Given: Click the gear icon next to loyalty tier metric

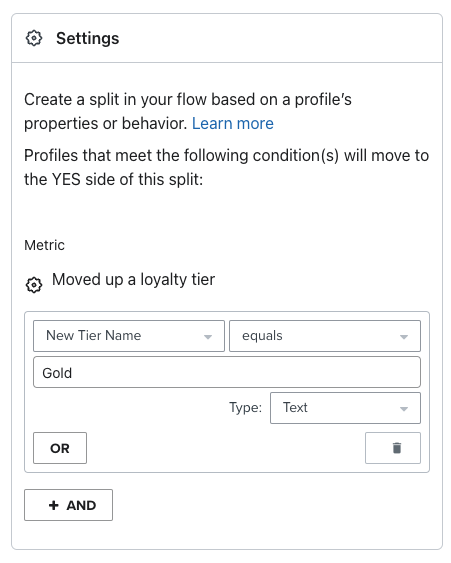Looking at the screenshot, I should pos(34,285).
